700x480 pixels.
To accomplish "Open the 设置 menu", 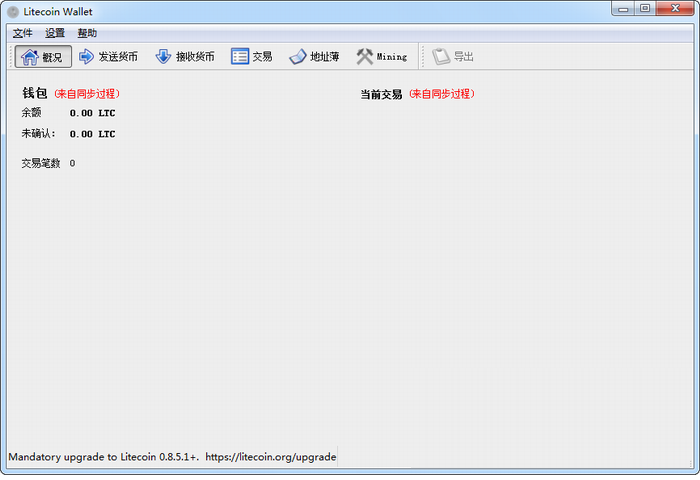I will pyautogui.click(x=55, y=33).
